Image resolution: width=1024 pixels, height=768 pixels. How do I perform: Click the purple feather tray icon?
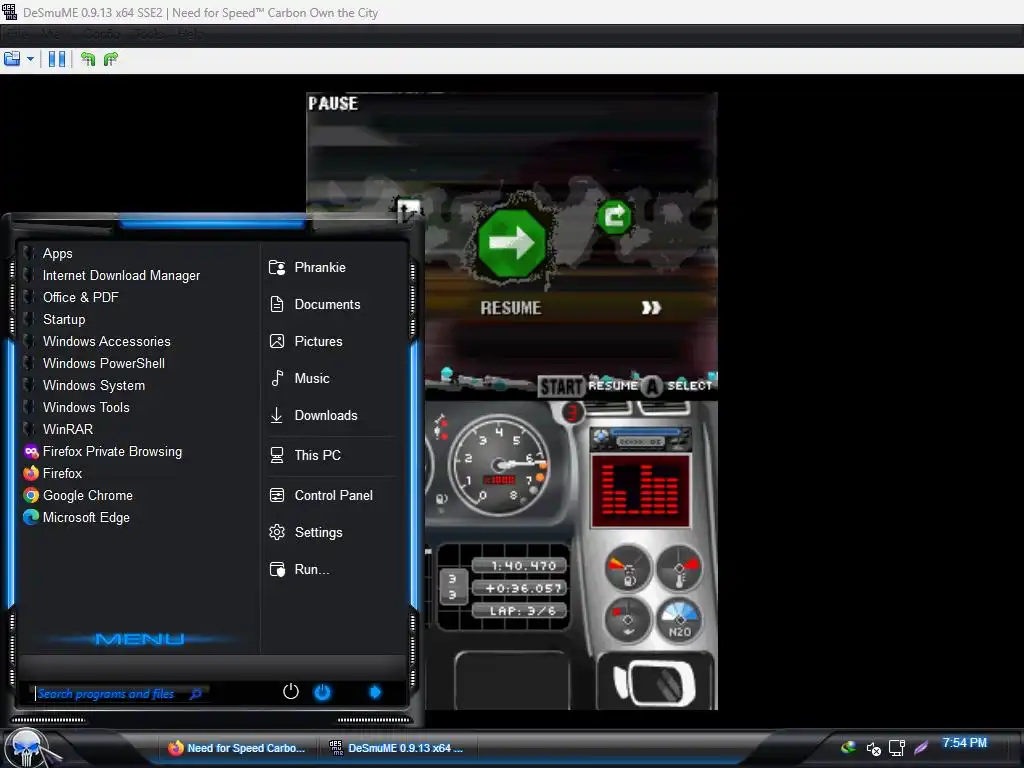[x=921, y=748]
